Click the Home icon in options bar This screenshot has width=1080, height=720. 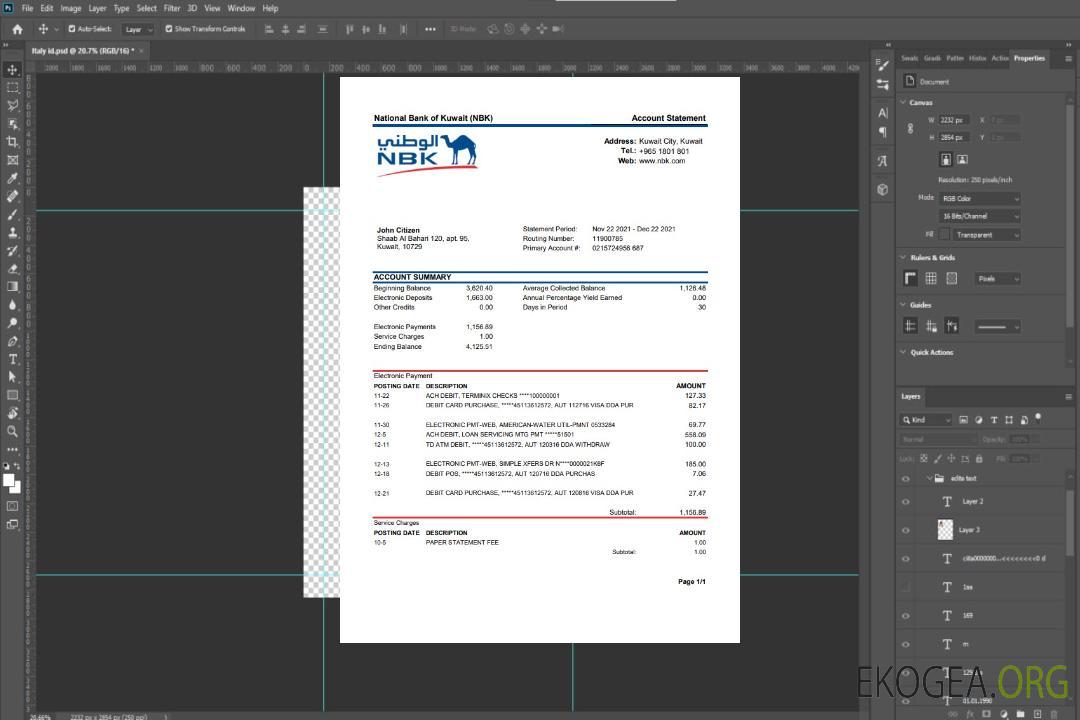pos(17,29)
